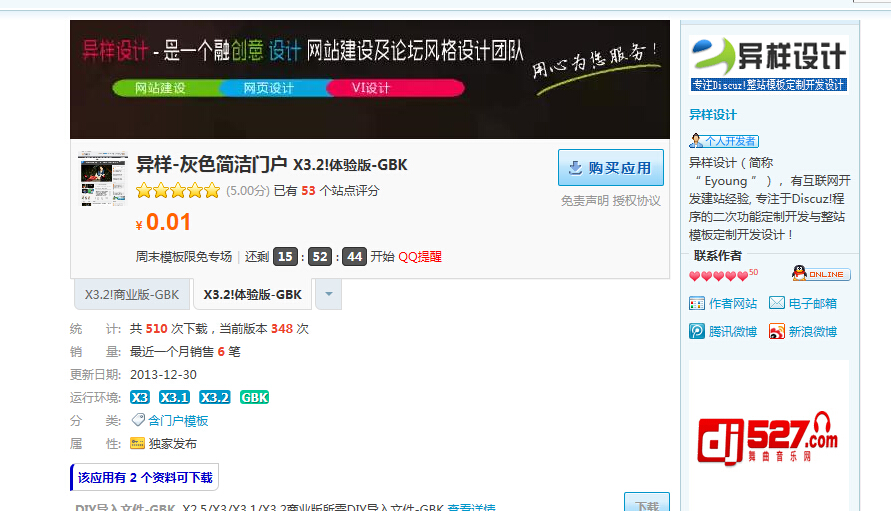
Task: Click the 电子邮箱 envelope icon
Action: point(777,302)
